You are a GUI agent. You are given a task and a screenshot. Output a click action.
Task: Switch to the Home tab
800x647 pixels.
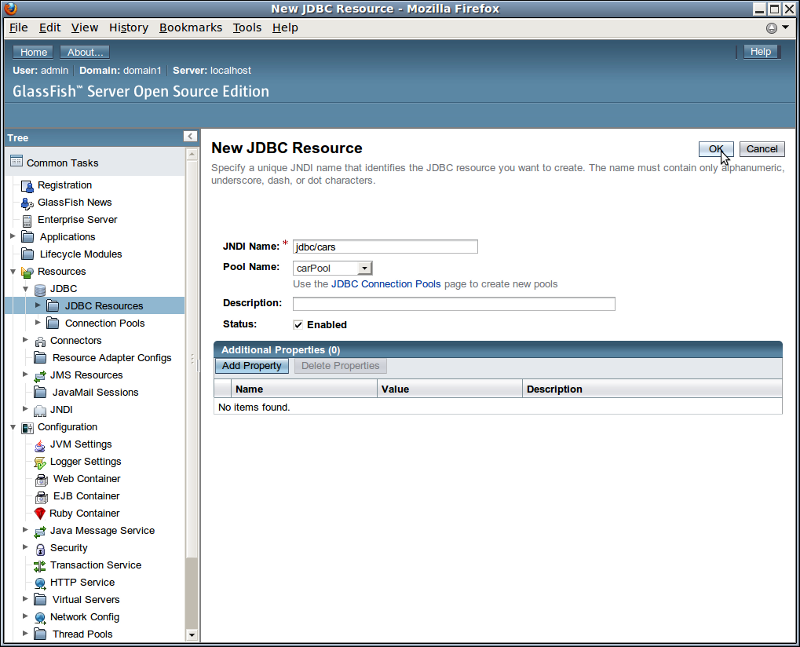coord(34,51)
